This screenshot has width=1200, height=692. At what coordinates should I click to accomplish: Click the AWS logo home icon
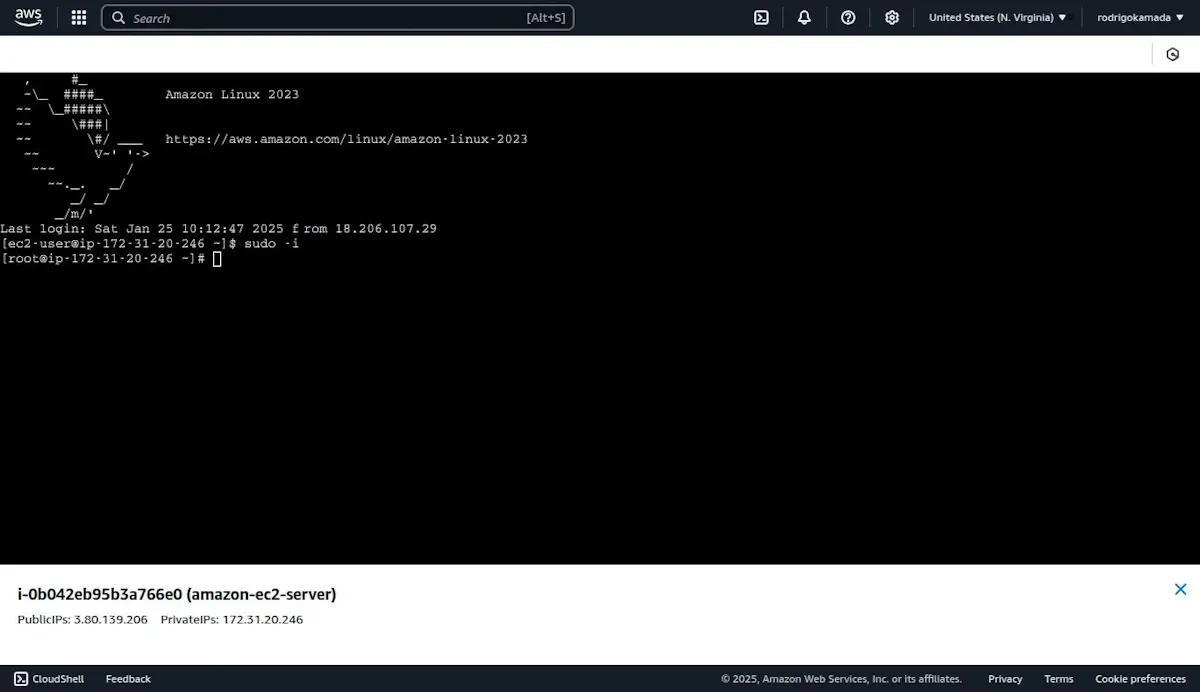28,17
